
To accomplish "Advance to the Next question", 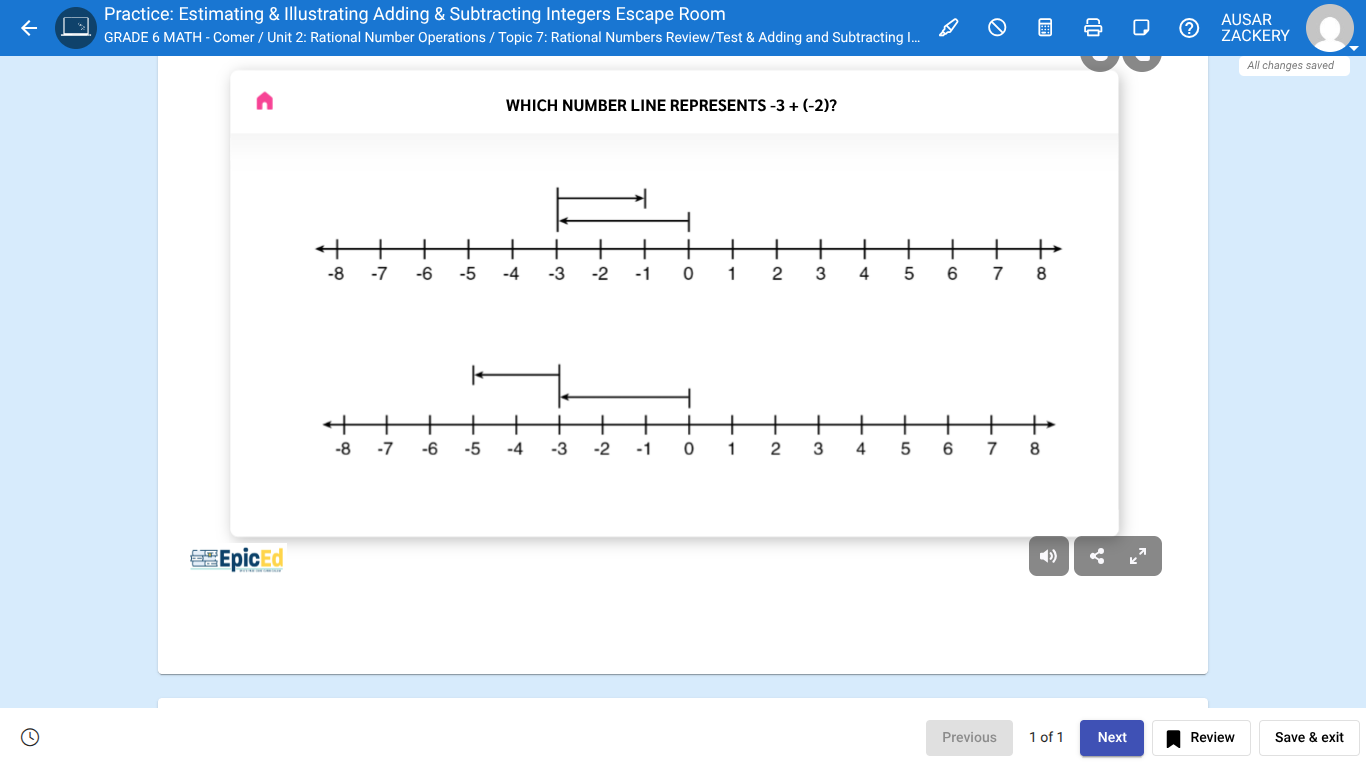I will (x=1111, y=737).
